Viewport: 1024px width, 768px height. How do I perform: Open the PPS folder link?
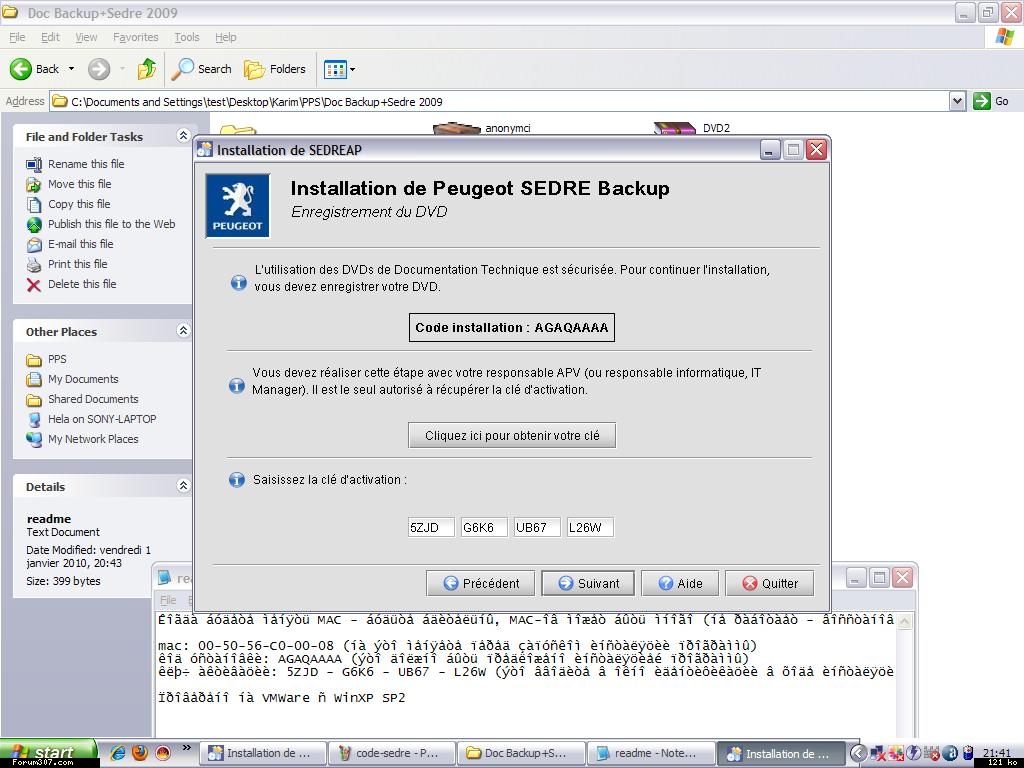tap(57, 359)
